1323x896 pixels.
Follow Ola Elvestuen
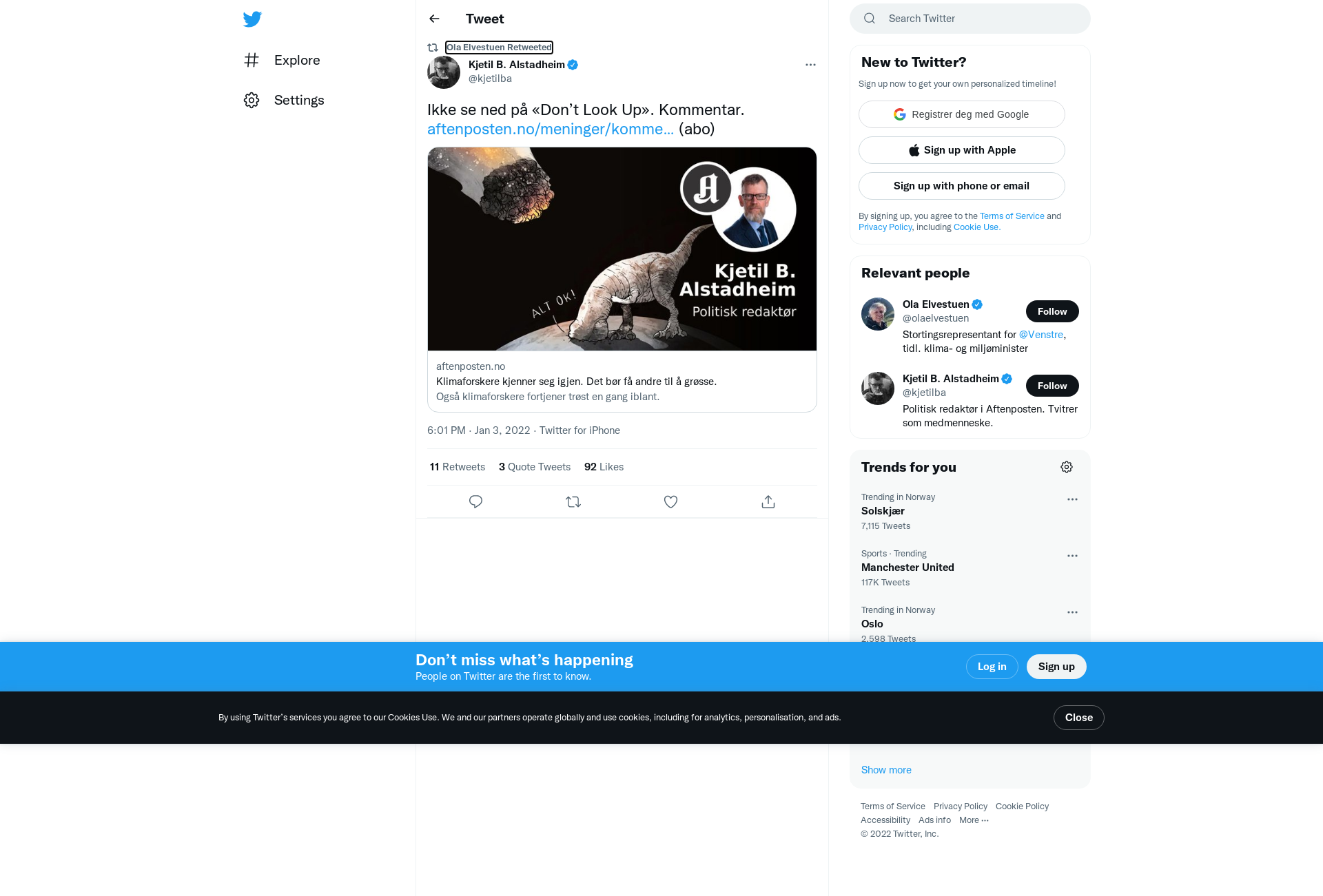coord(1052,311)
